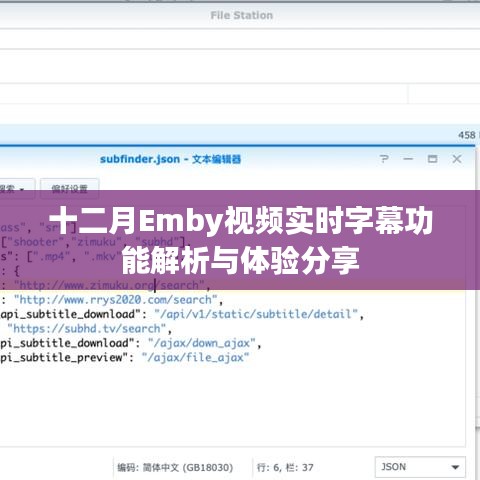Image resolution: width=480 pixels, height=480 pixels.
Task: Click the api_subtitle_preview key text
Action: [x=64, y=357]
